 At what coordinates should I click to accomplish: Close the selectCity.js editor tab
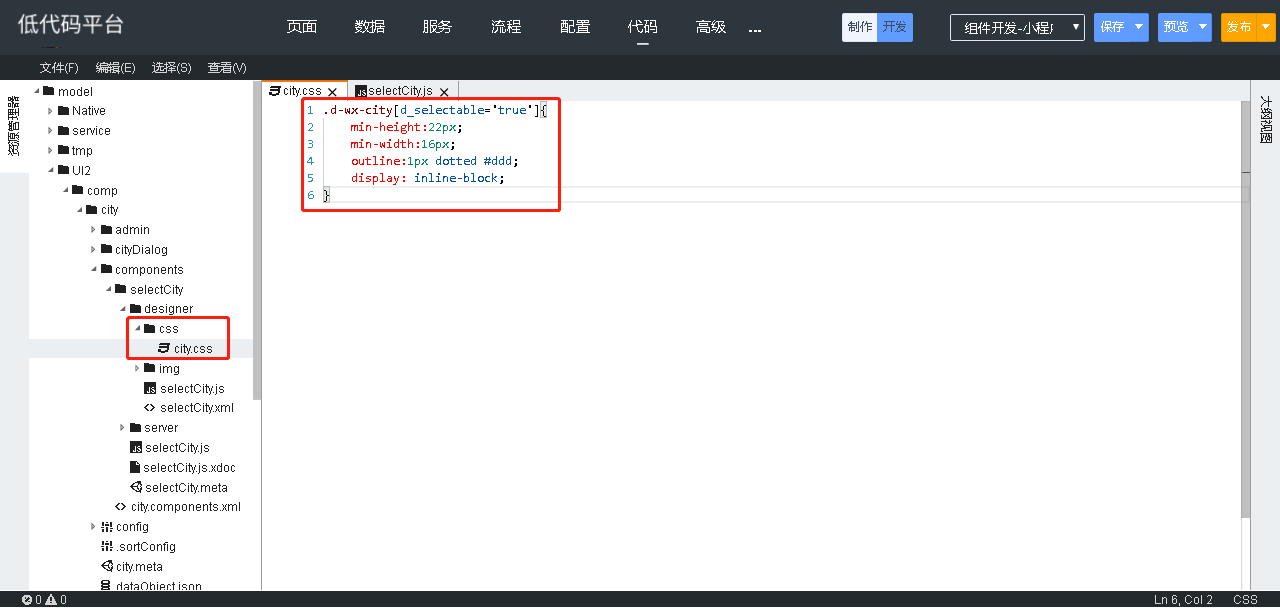pyautogui.click(x=444, y=92)
